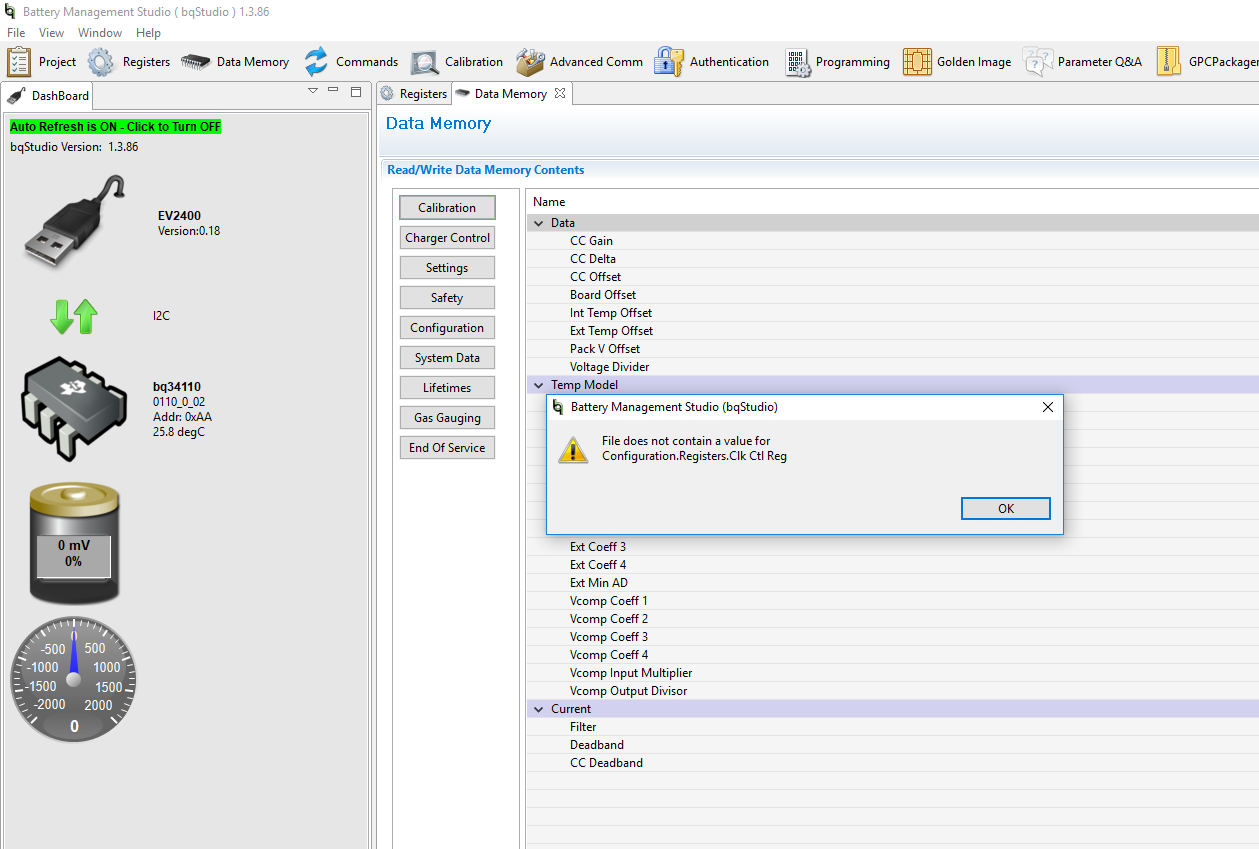Select the DashBoard tab
Viewport: 1259px width, 849px height.
[48, 96]
